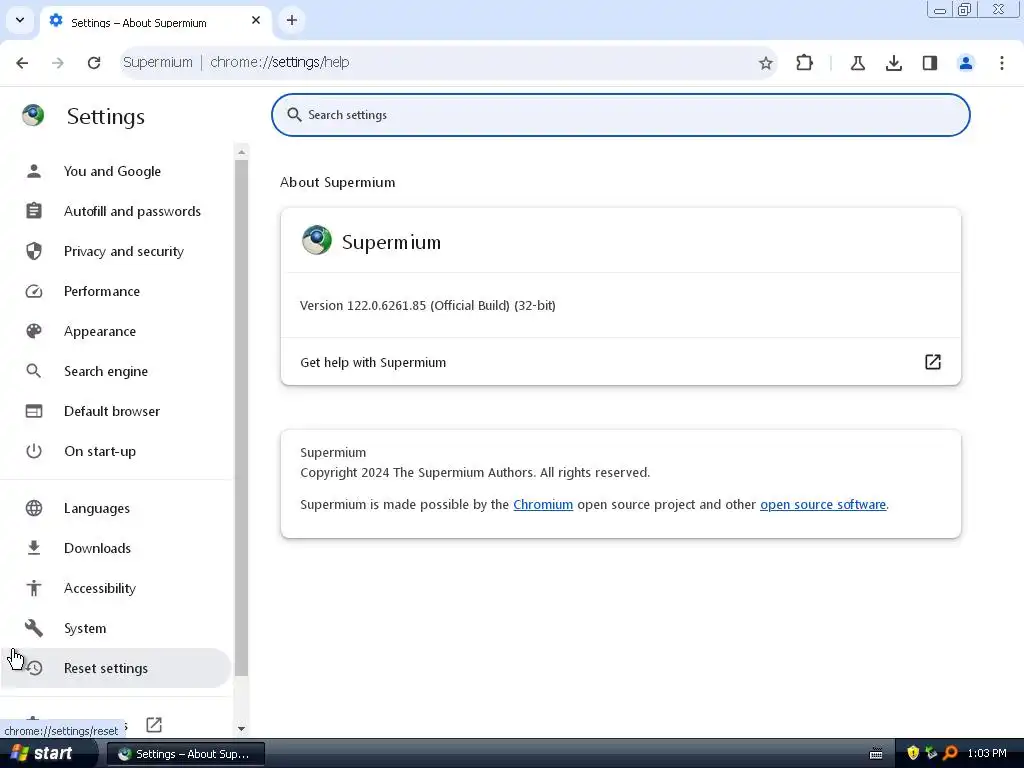Open You and Google settings
The height and width of the screenshot is (768, 1024).
click(x=116, y=171)
